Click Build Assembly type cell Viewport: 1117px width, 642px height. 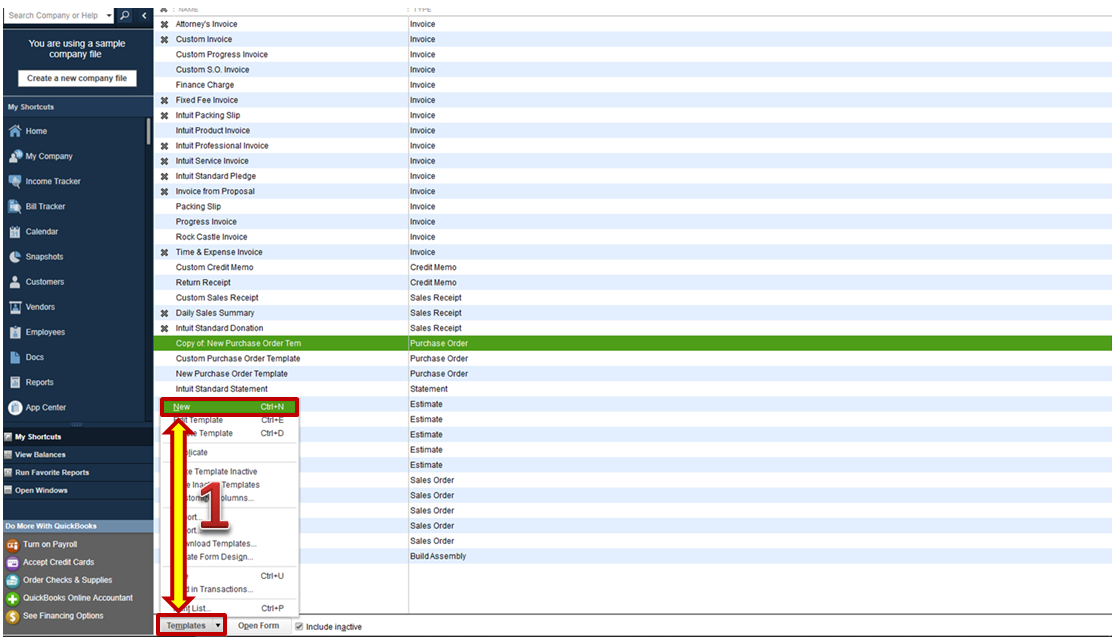438,556
